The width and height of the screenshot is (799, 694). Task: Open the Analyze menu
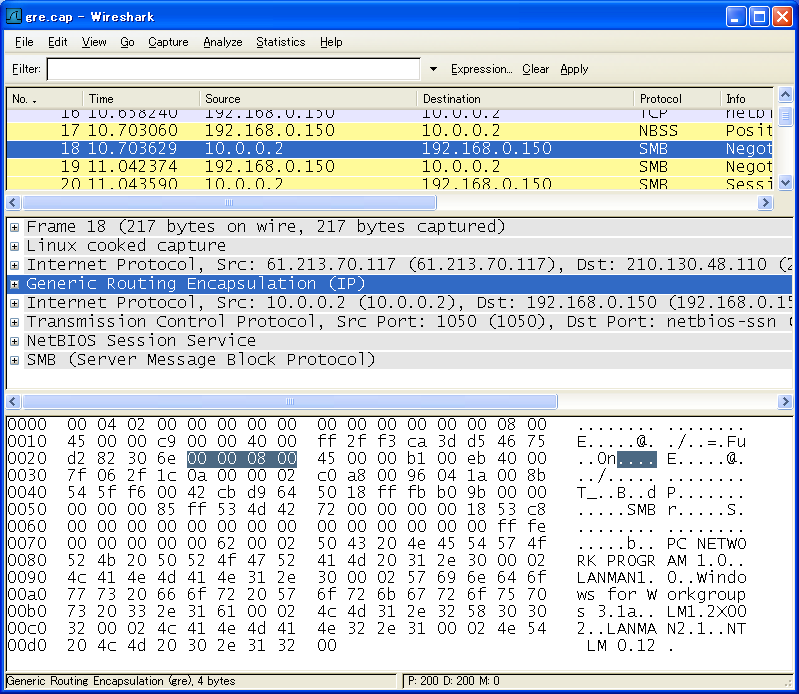[x=223, y=42]
